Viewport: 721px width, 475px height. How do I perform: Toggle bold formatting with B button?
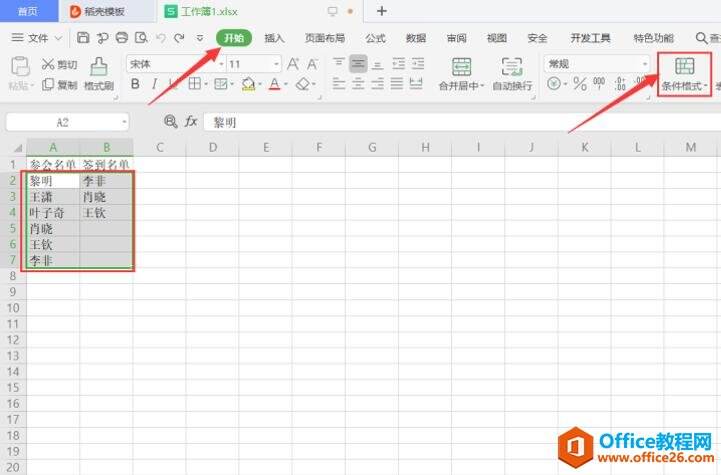133,85
